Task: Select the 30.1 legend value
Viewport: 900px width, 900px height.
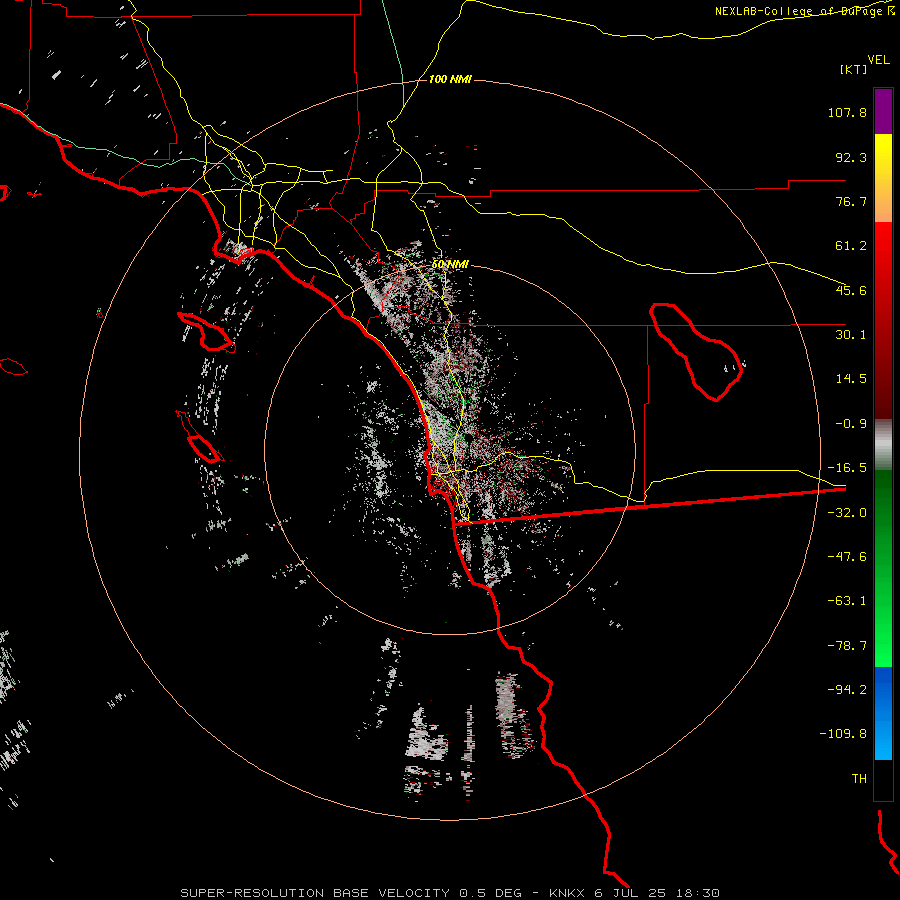Action: pyautogui.click(x=851, y=335)
